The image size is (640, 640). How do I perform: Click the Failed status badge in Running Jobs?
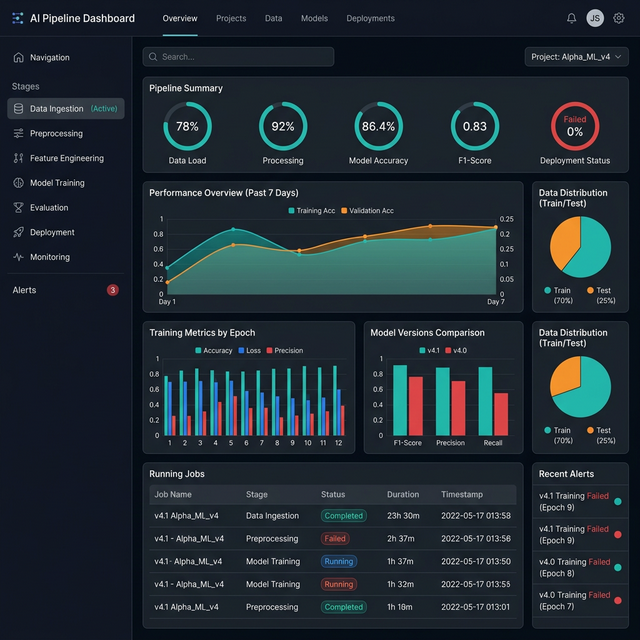click(x=334, y=538)
